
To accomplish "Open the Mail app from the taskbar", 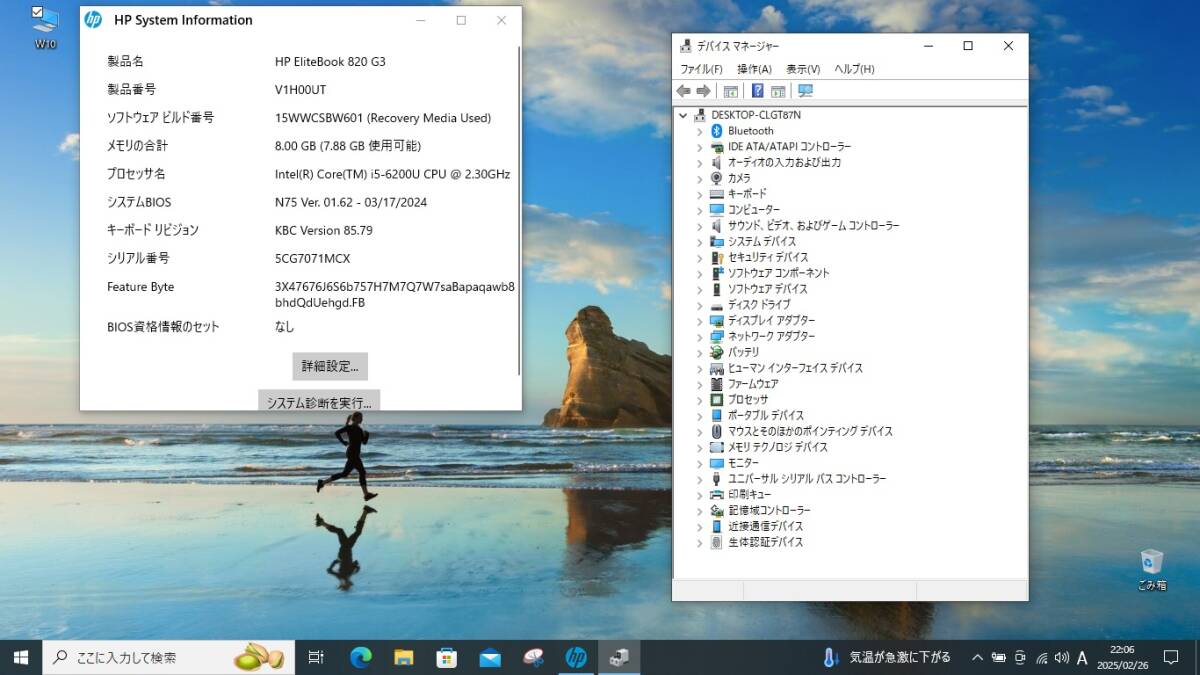I will point(490,657).
